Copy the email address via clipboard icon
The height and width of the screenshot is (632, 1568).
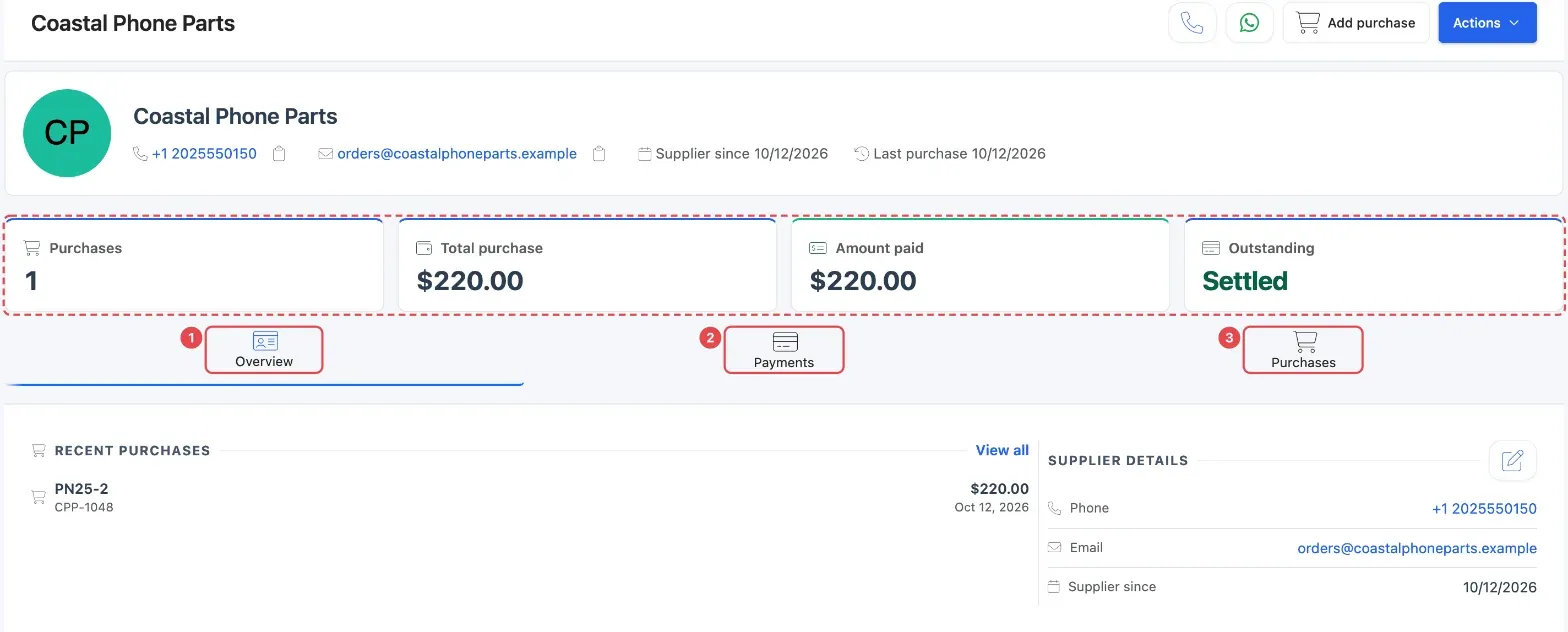click(599, 154)
